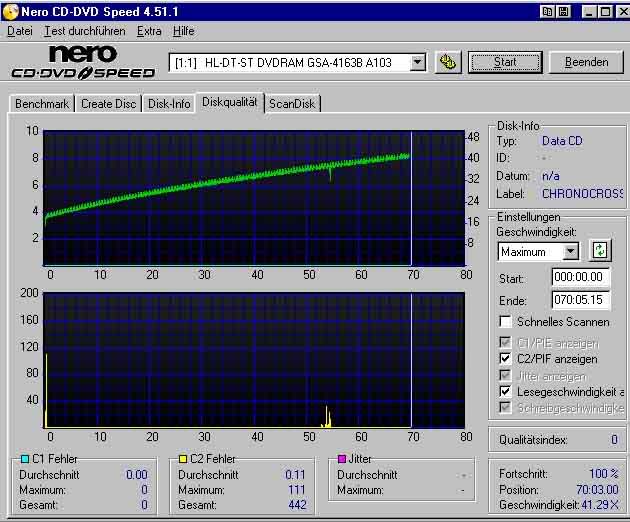Switch to the Benchmark tab
This screenshot has height=522, width=630.
point(42,104)
